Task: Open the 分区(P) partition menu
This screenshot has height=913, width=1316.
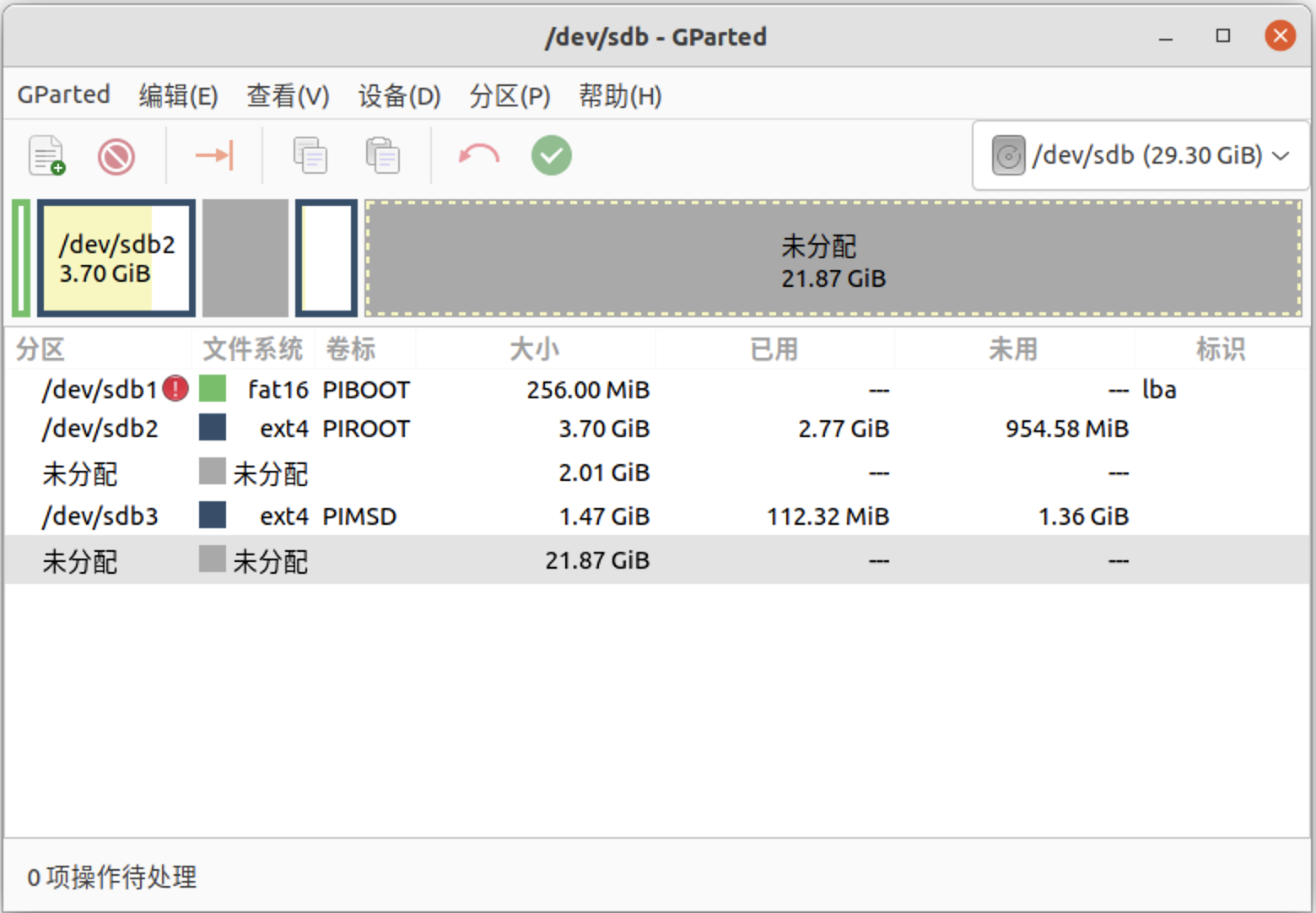Action: 510,95
